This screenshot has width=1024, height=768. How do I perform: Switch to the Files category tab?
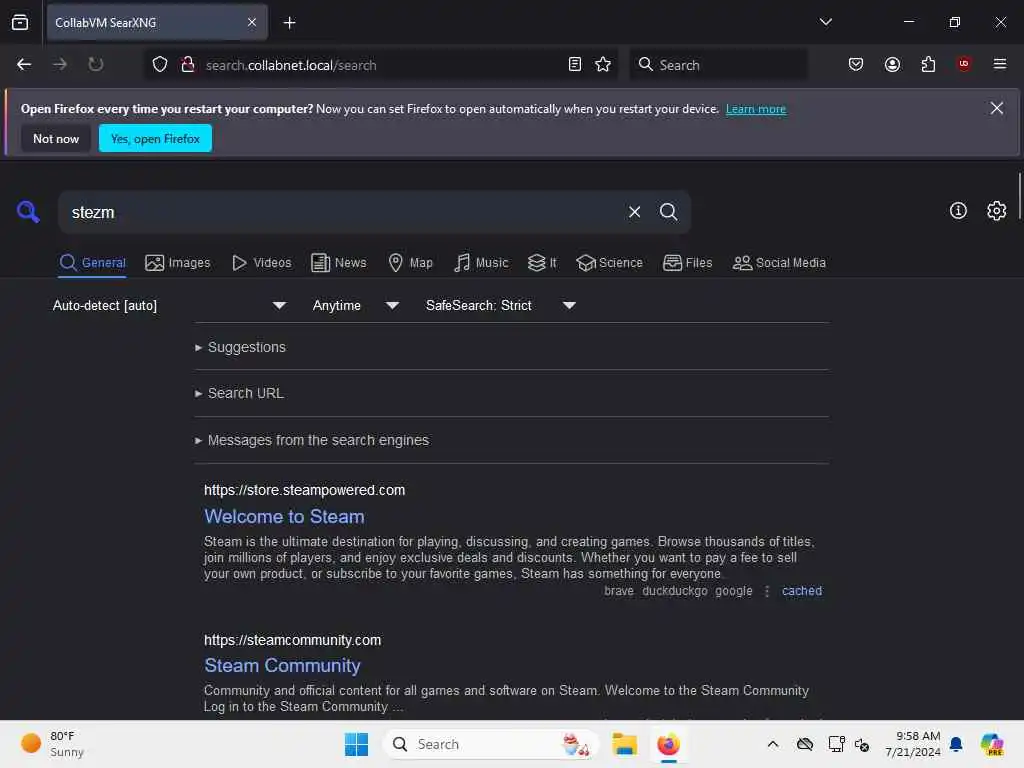(688, 263)
